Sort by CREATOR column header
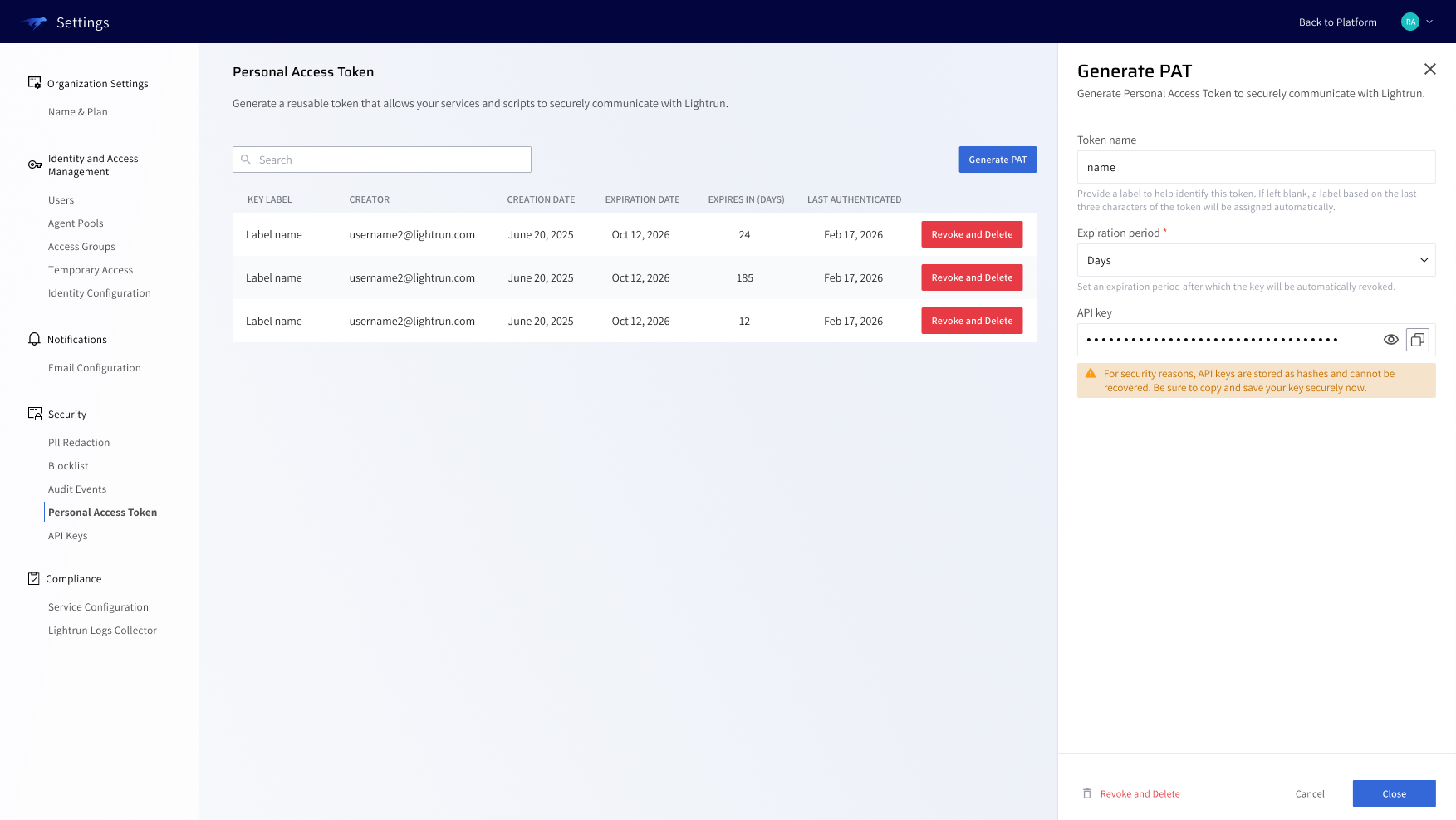Image resolution: width=1456 pixels, height=820 pixels. (x=369, y=199)
